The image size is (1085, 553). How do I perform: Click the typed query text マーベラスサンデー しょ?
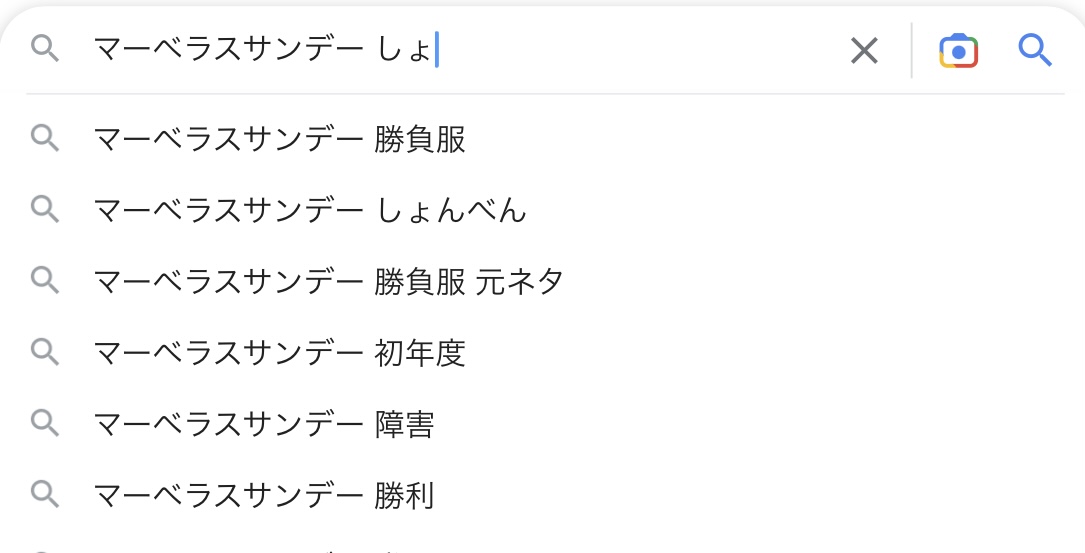click(x=263, y=50)
